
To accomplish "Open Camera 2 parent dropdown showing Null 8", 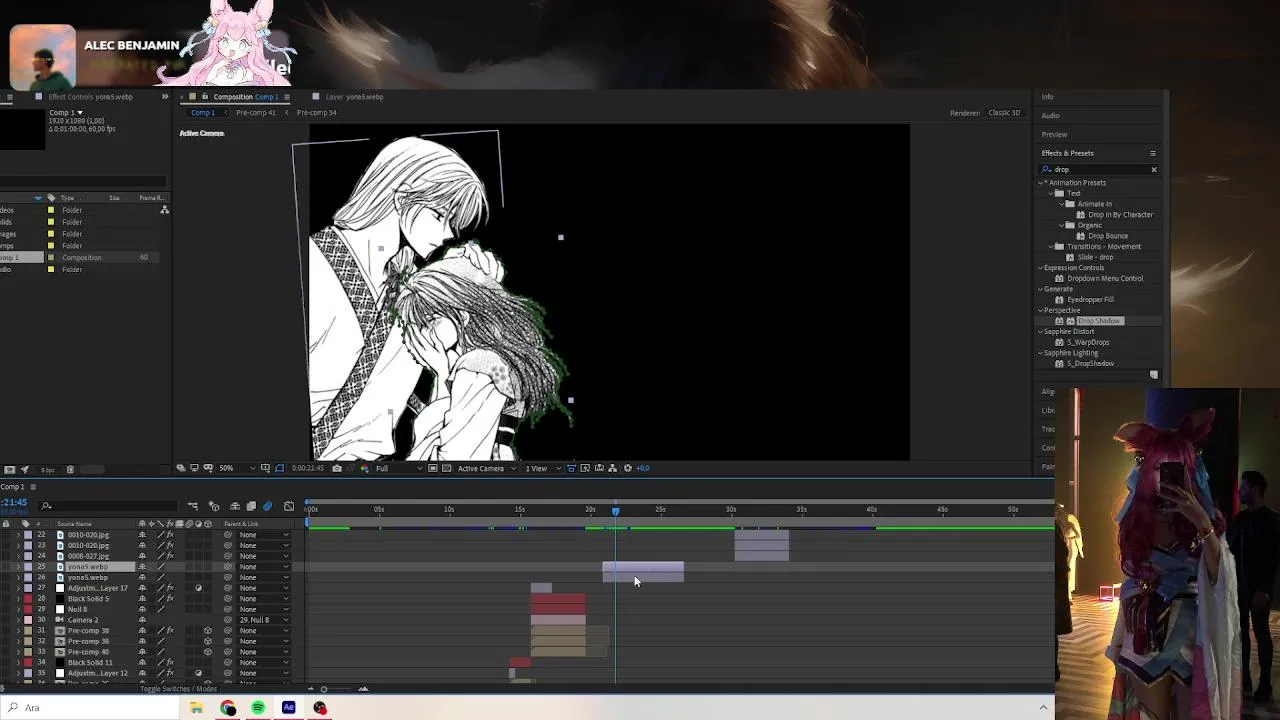I will [264, 620].
